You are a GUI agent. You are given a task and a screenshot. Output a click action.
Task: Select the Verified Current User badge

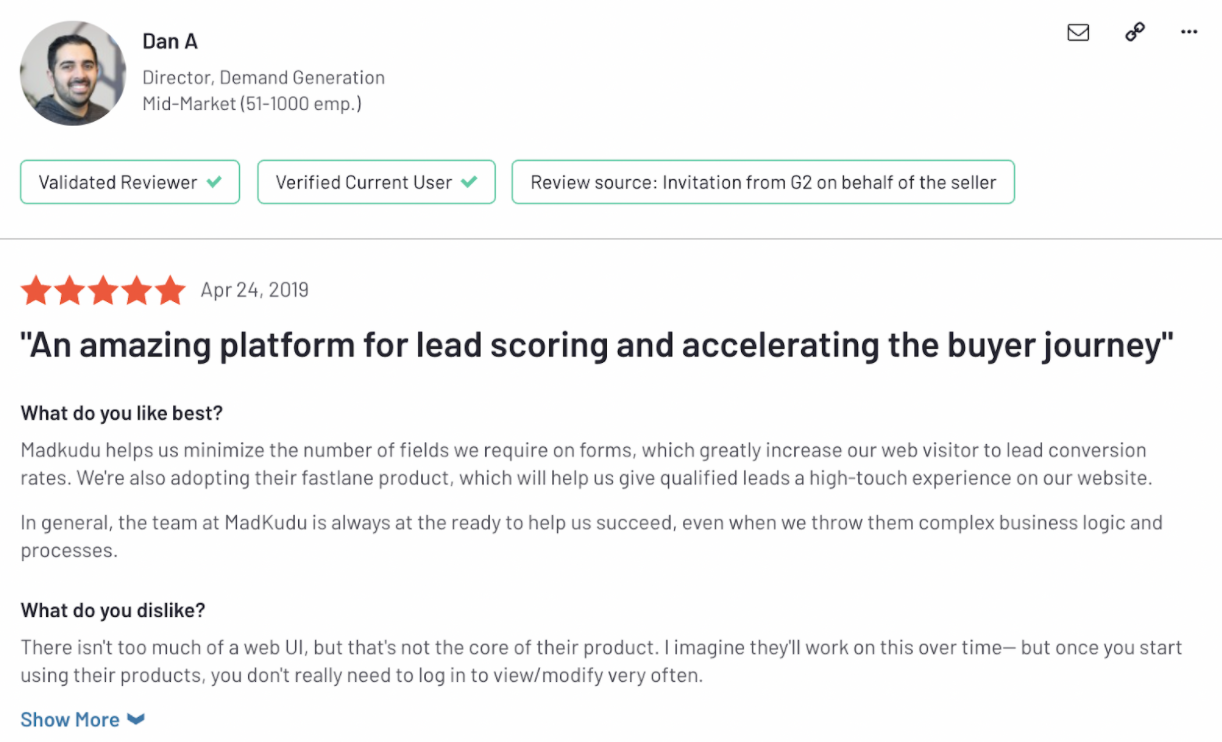376,182
